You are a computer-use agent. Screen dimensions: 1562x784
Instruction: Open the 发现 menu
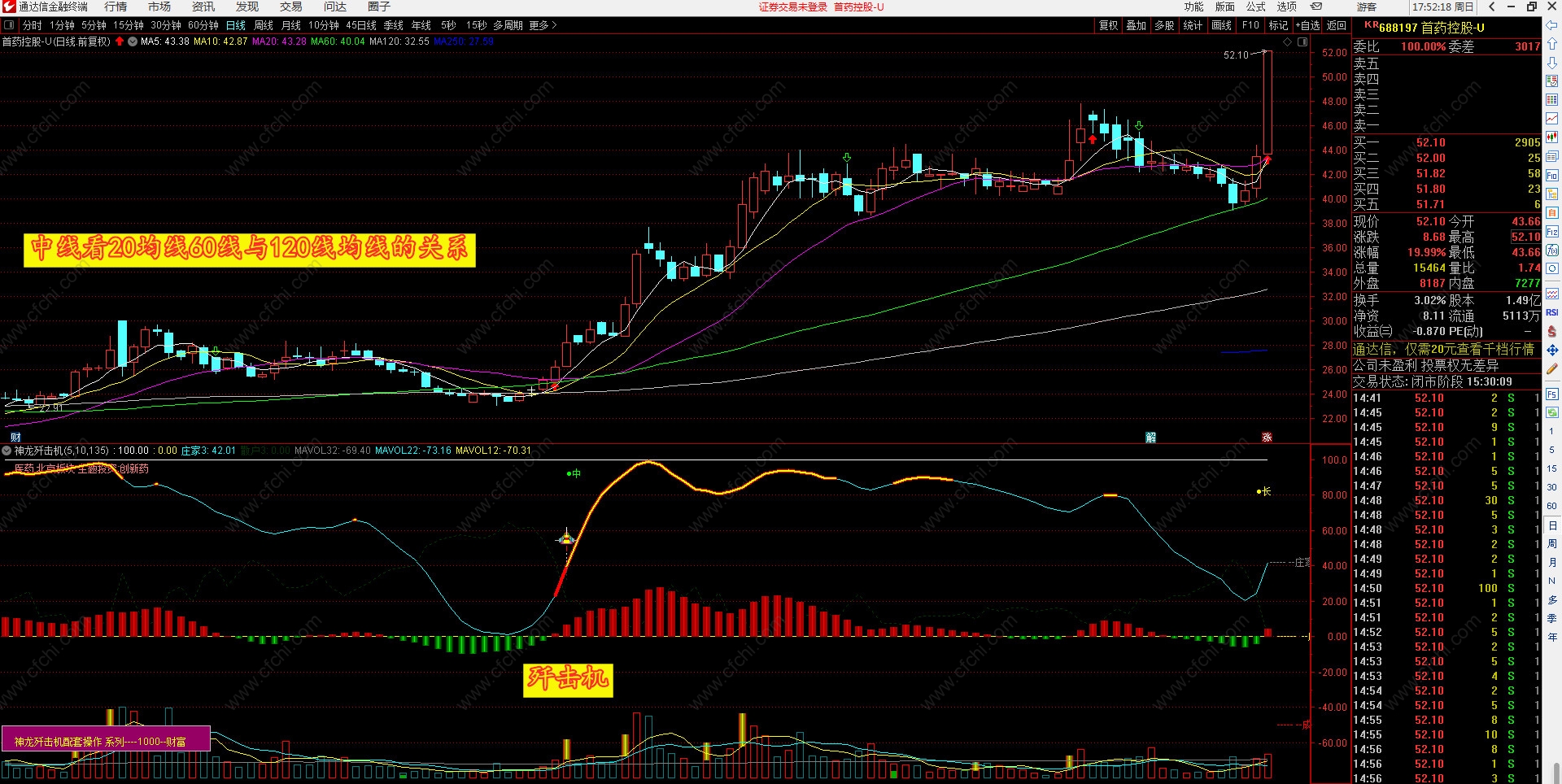247,7
